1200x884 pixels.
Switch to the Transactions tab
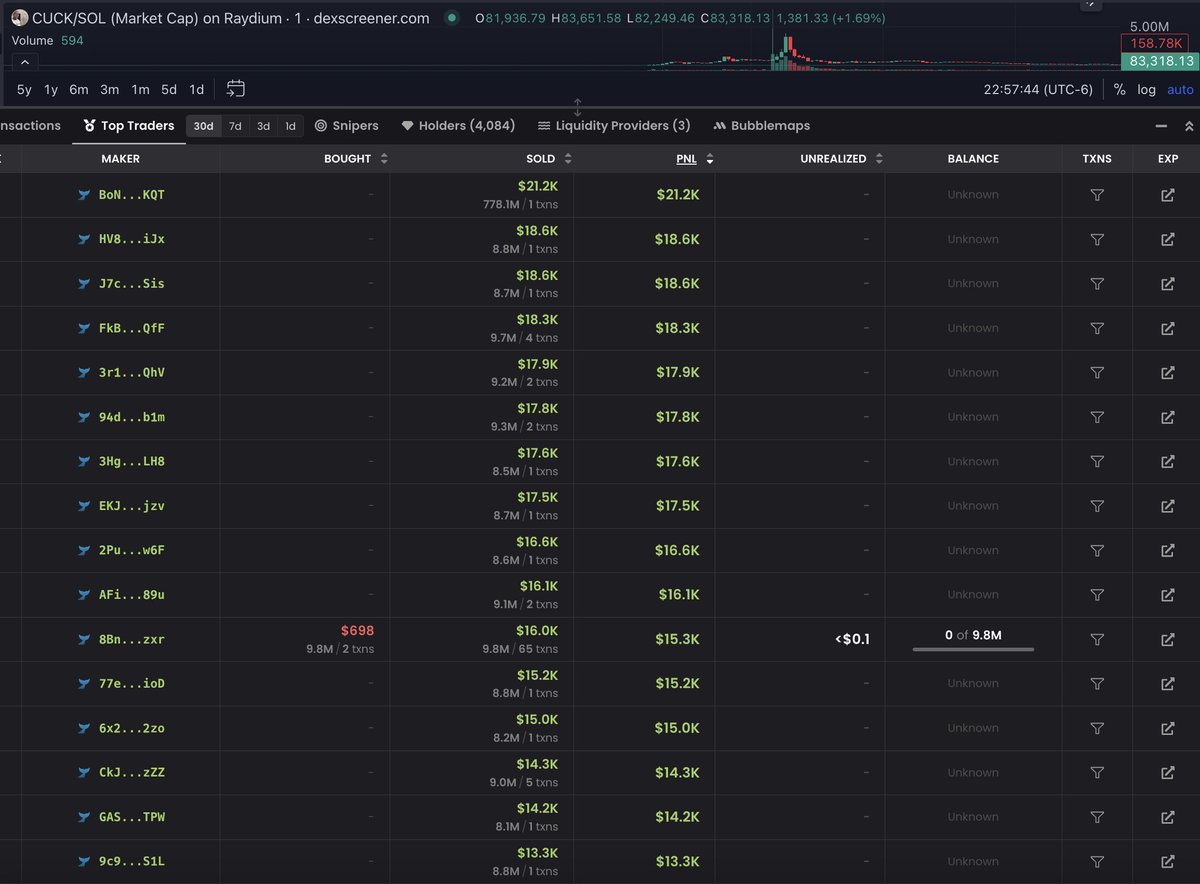pos(30,126)
